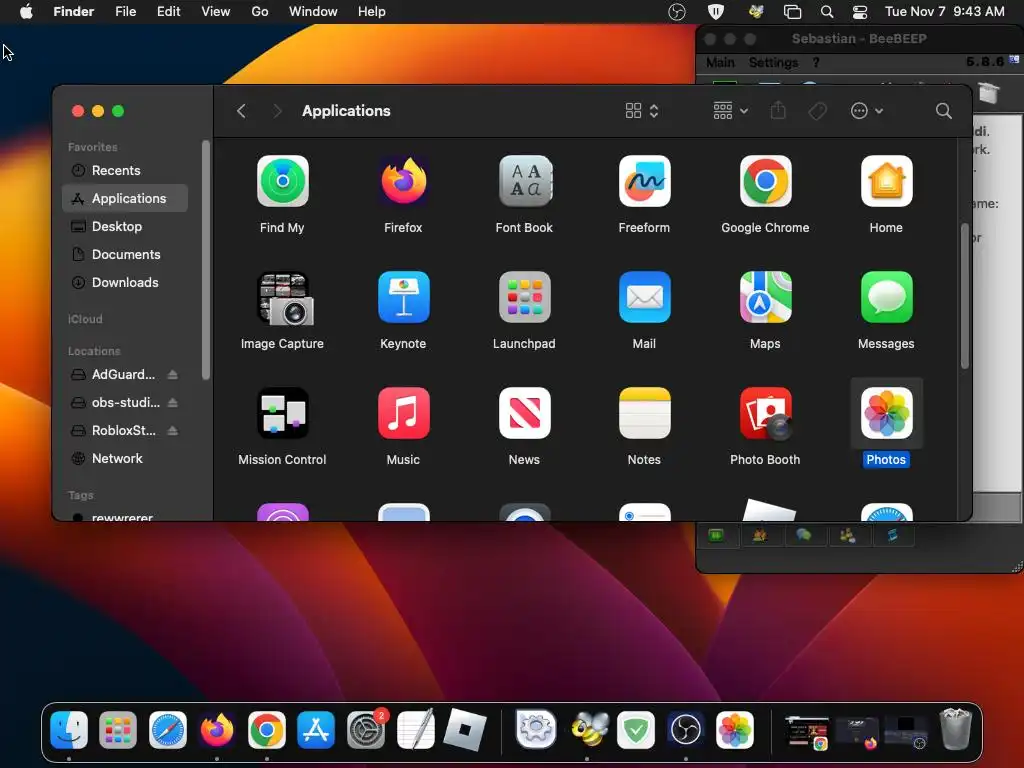Click the Applications window vertical scrollbar

coord(965,296)
